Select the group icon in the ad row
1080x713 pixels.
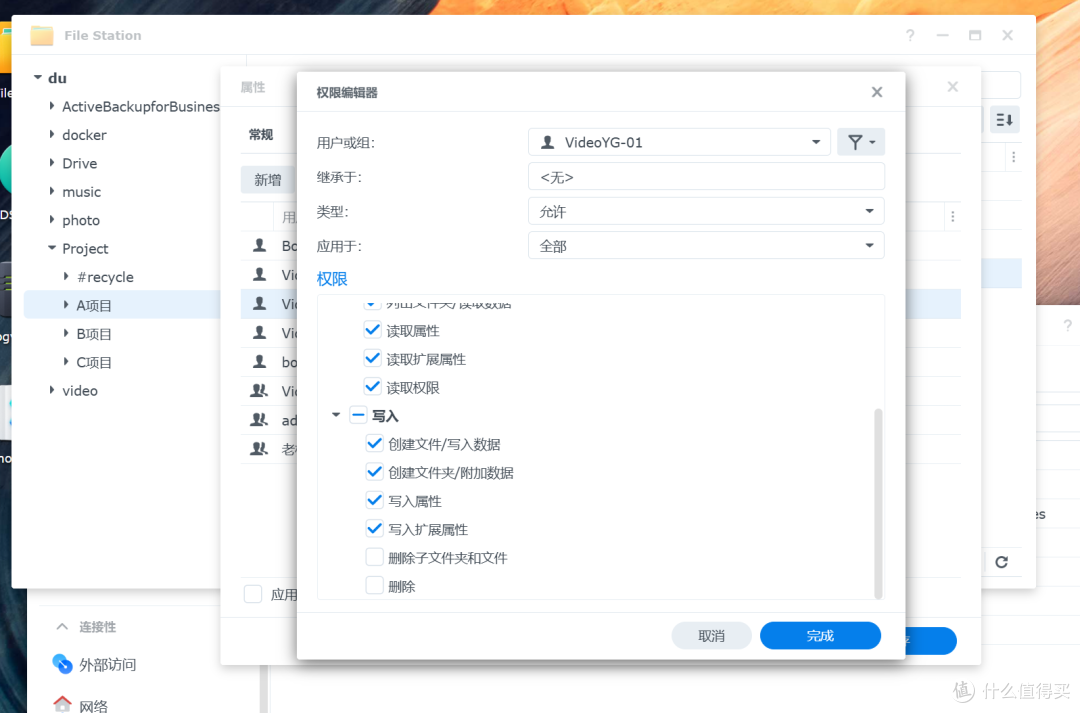tap(259, 420)
